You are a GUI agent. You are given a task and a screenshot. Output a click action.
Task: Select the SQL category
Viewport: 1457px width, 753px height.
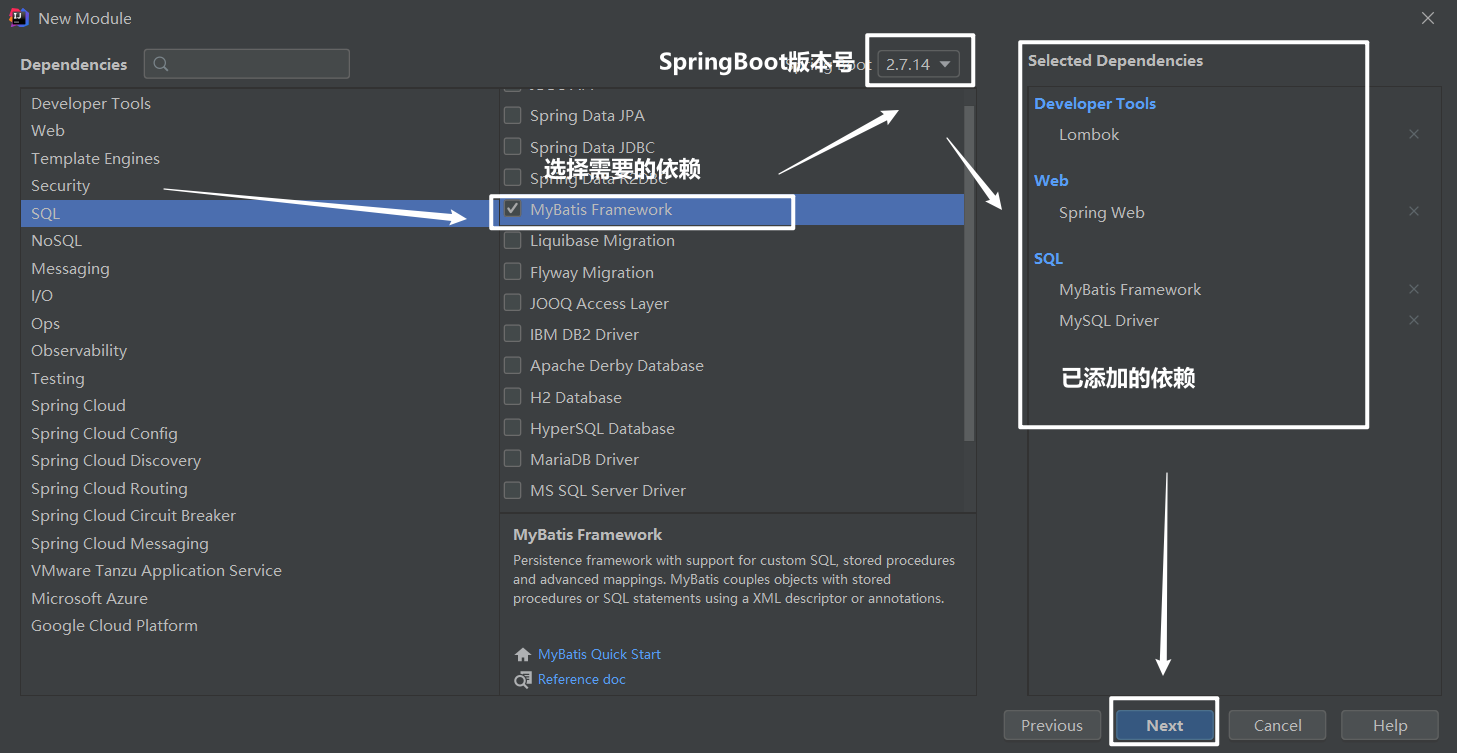260,213
